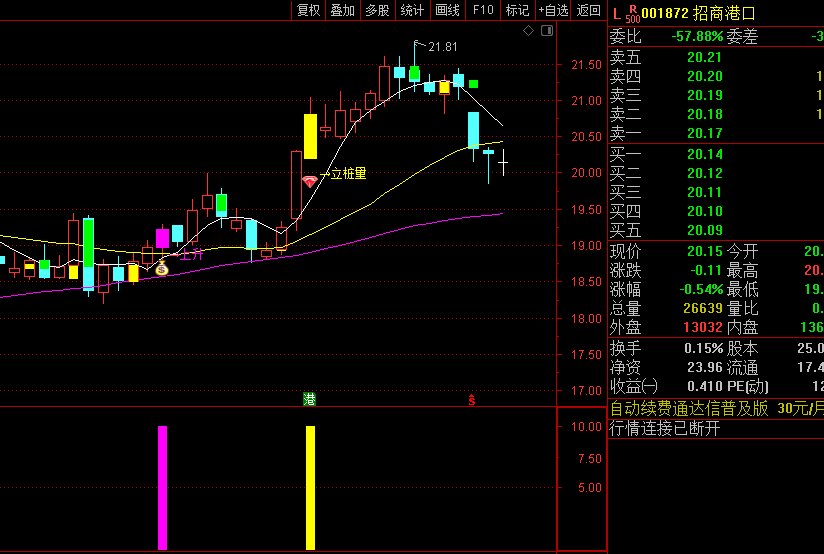Click the 卖五 price 20.21
The width and height of the screenshot is (824, 554).
[x=705, y=57]
